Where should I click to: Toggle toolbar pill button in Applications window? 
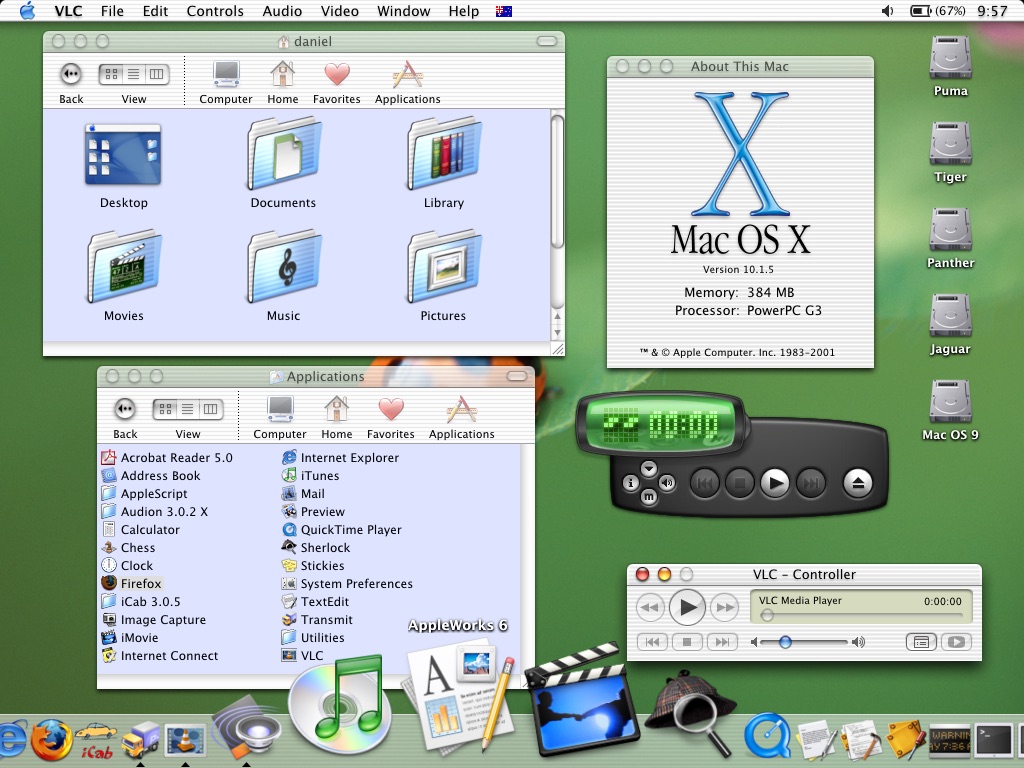tap(517, 376)
